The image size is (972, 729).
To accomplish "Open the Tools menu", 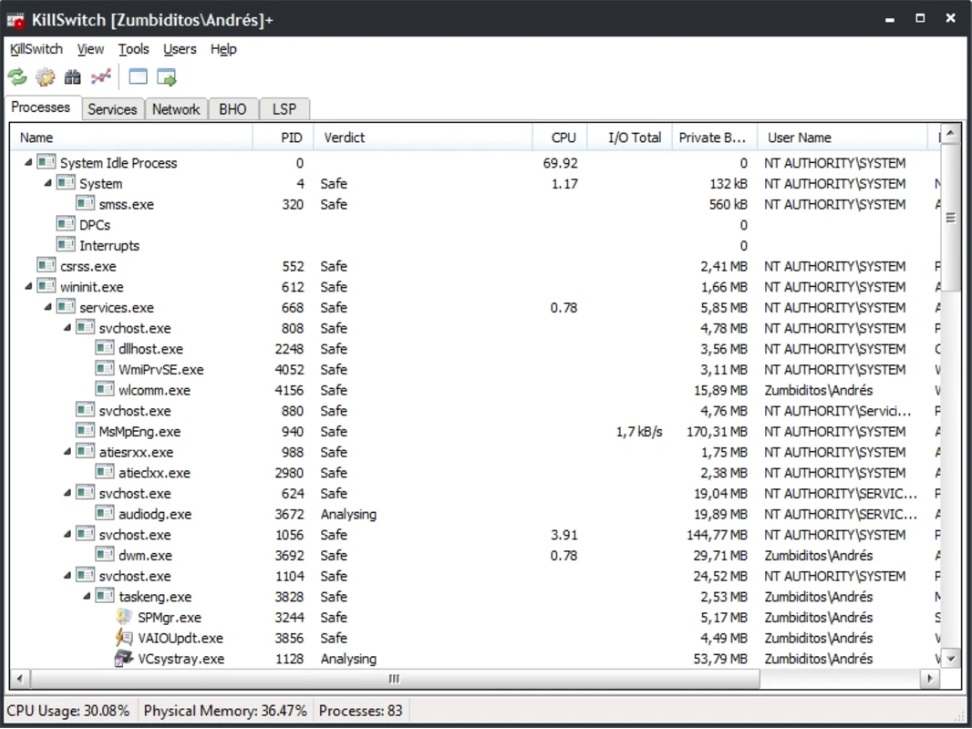I will pyautogui.click(x=133, y=49).
